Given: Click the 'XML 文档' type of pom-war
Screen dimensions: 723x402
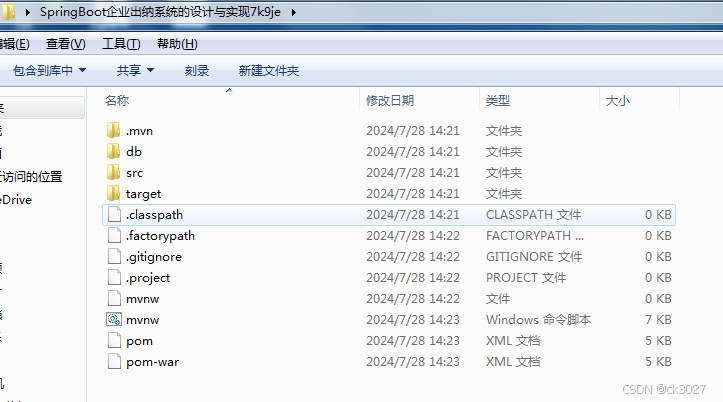Looking at the screenshot, I should pos(513,362).
